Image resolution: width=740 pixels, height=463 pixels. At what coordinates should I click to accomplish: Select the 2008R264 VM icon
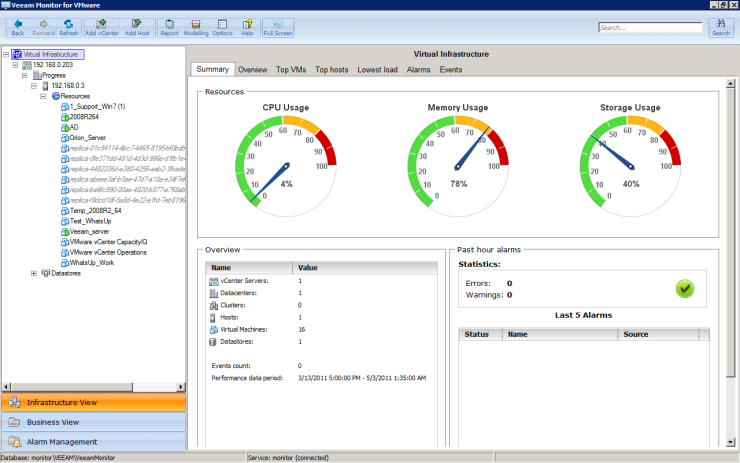click(x=65, y=117)
